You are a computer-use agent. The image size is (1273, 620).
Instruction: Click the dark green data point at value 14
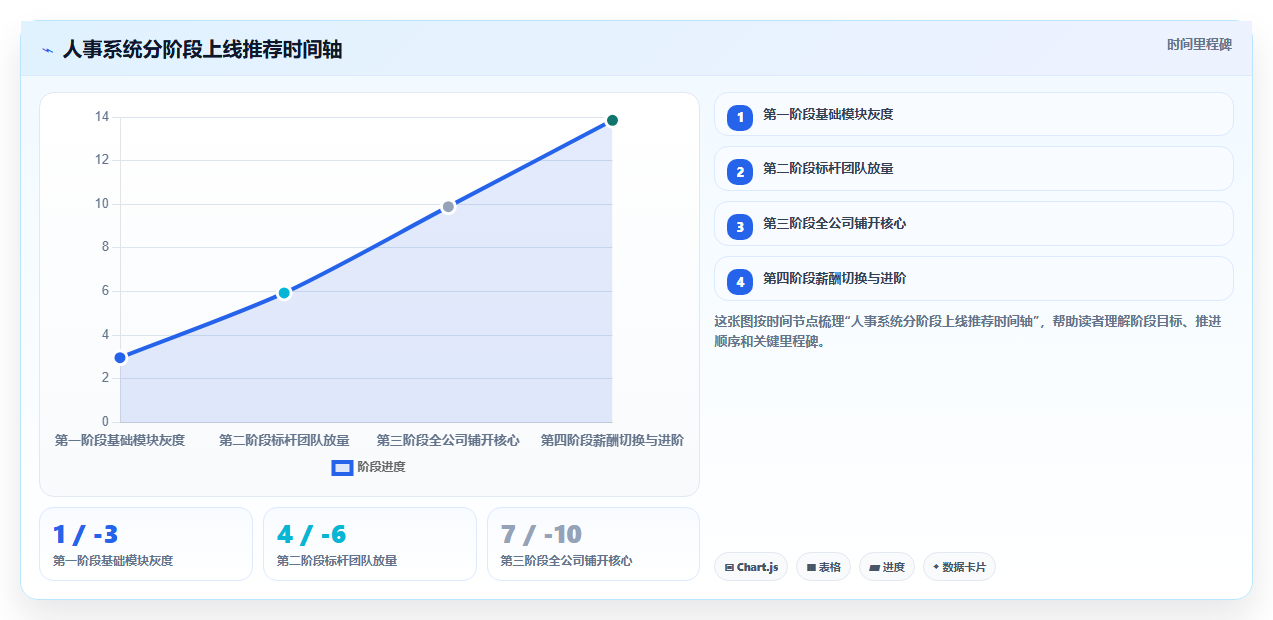pos(612,120)
